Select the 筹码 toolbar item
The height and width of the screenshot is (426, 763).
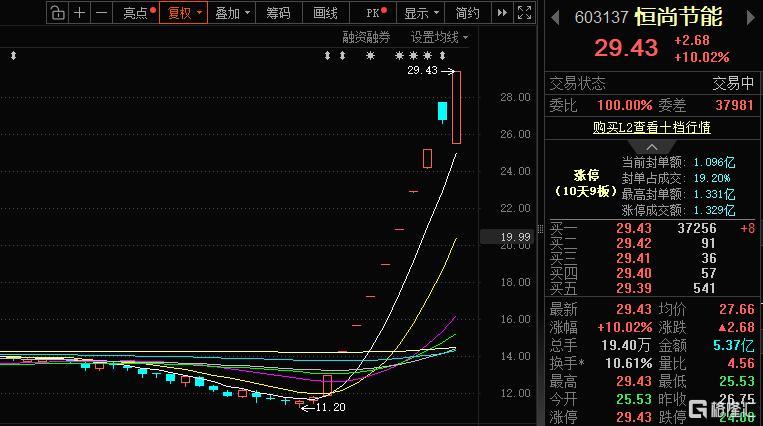[278, 13]
